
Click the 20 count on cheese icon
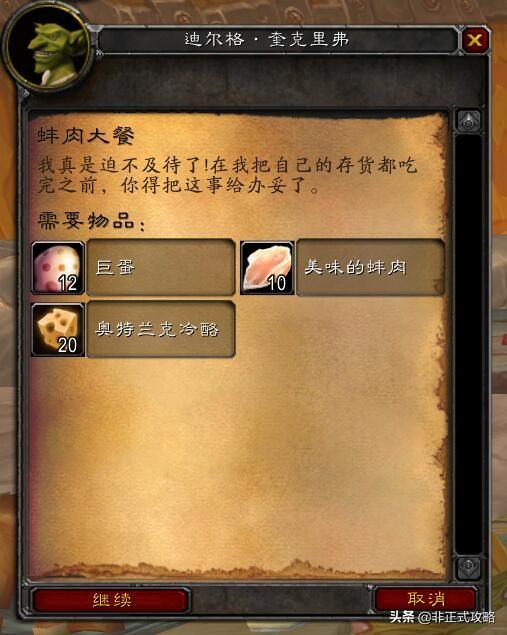click(67, 345)
